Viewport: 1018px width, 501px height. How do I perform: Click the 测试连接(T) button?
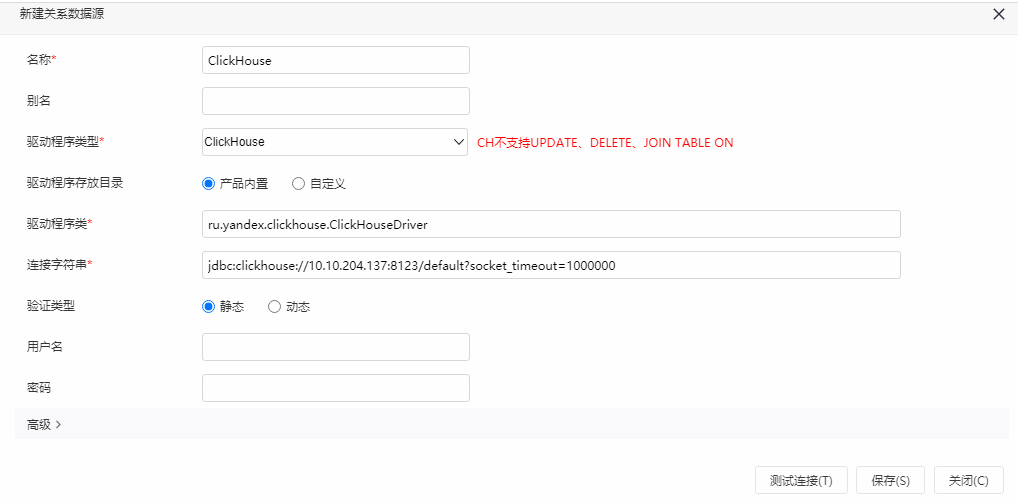(x=801, y=481)
